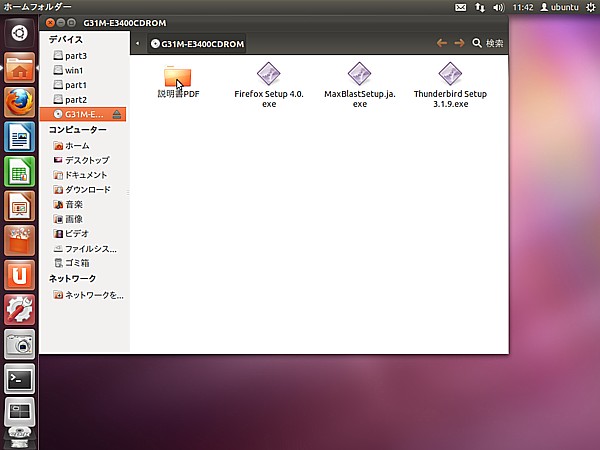Launch LibreOffice Impress from launcher
The width and height of the screenshot is (600, 450).
point(19,206)
